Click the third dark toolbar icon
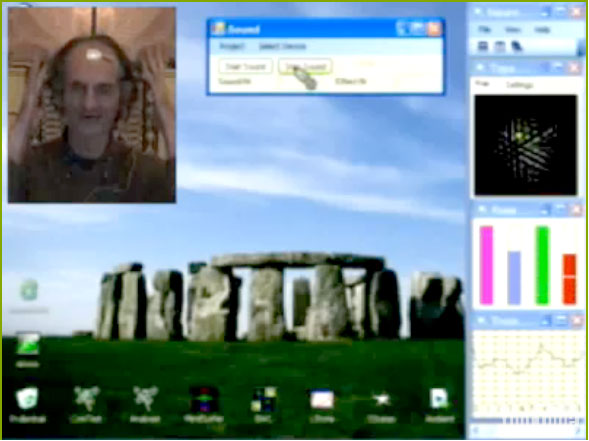The height and width of the screenshot is (441, 589). 517,47
